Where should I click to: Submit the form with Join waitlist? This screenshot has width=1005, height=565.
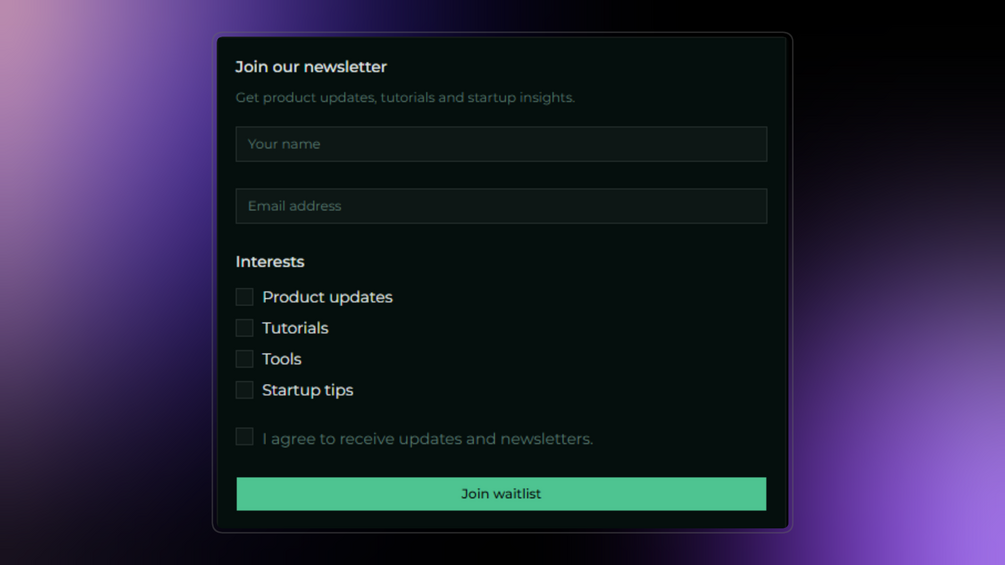pos(501,494)
